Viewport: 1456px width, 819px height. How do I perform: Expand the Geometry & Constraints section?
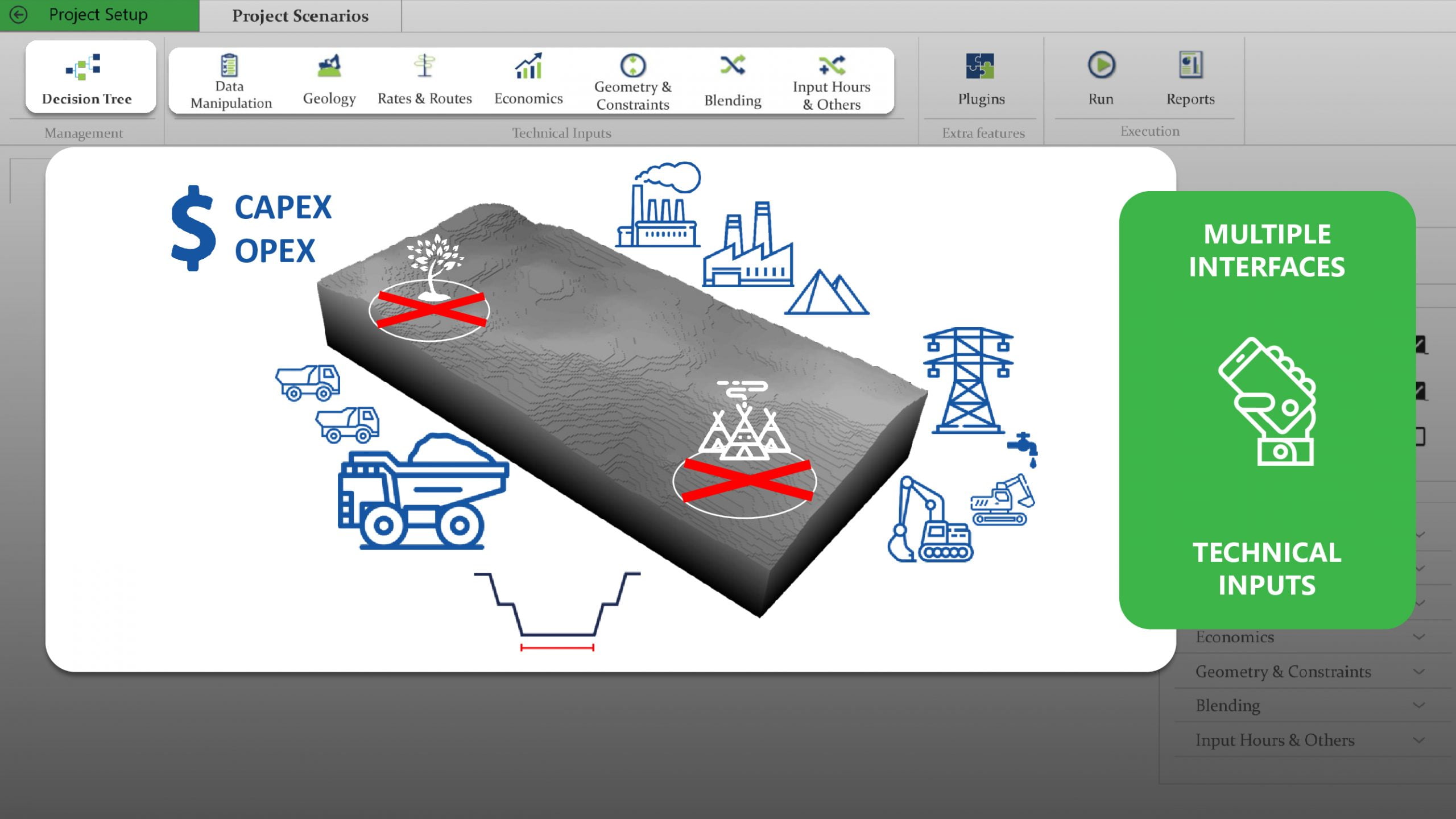[x=1419, y=672]
